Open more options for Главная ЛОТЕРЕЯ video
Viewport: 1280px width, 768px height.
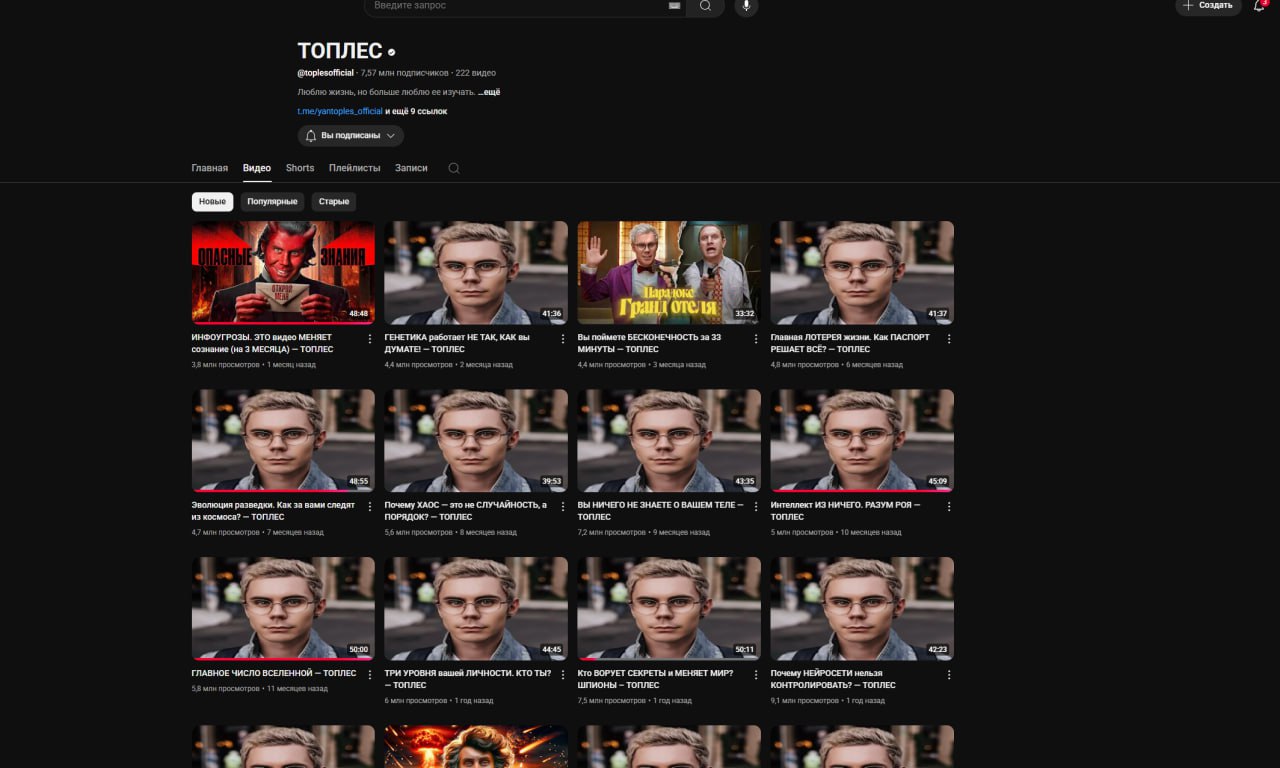(x=949, y=339)
